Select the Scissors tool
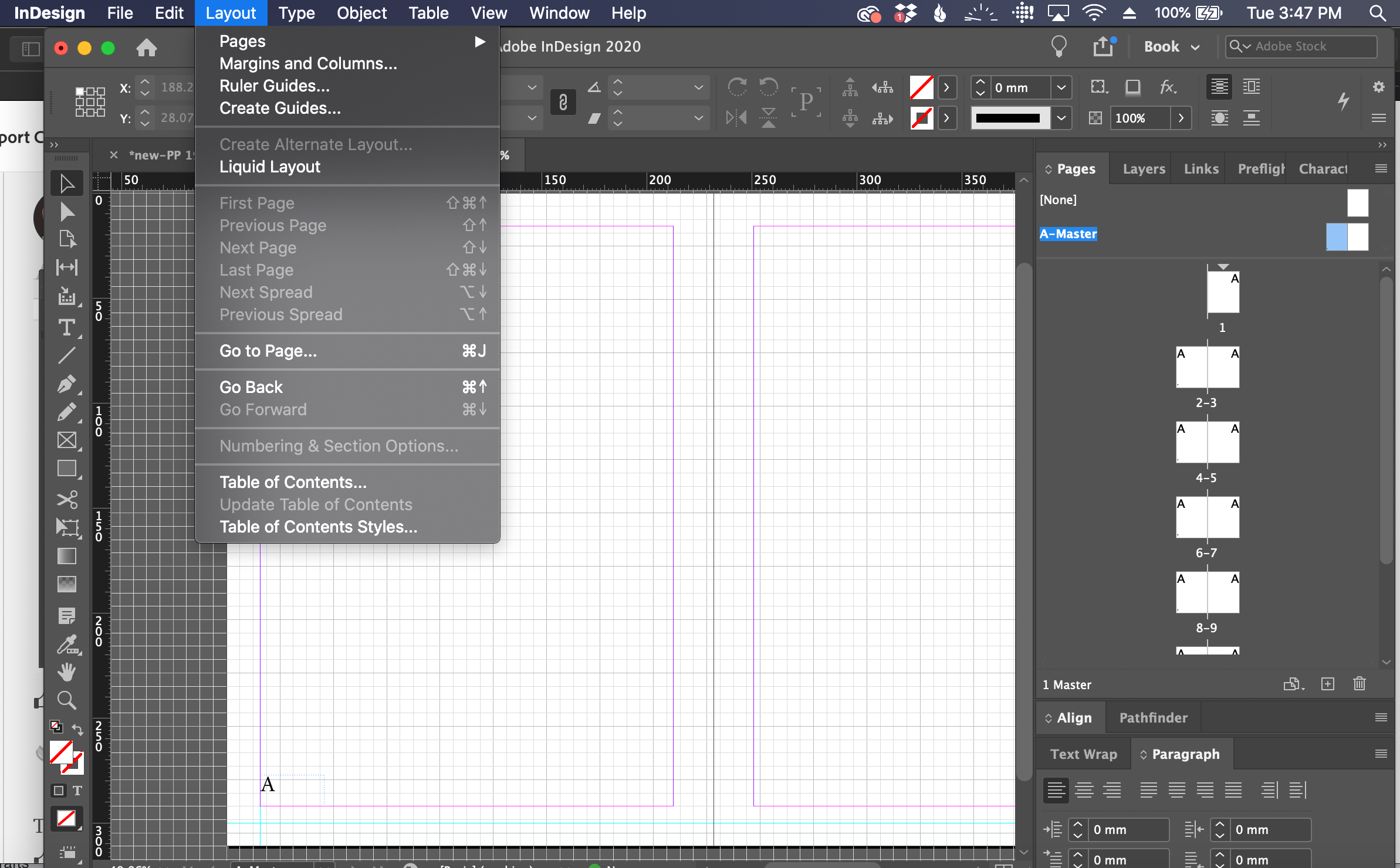The width and height of the screenshot is (1400, 868). (67, 499)
